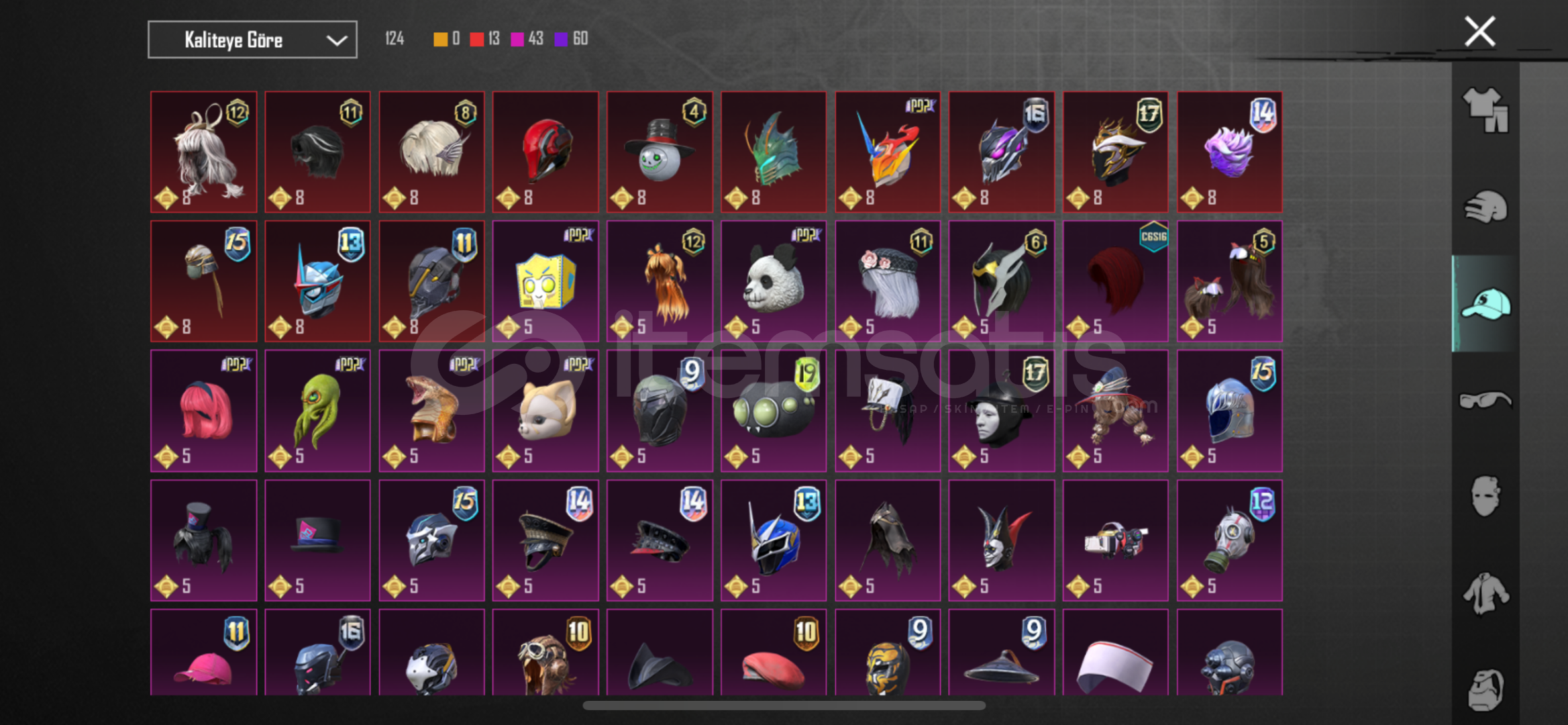Click the dropdown chevron arrow
The image size is (1568, 725).
tap(336, 40)
